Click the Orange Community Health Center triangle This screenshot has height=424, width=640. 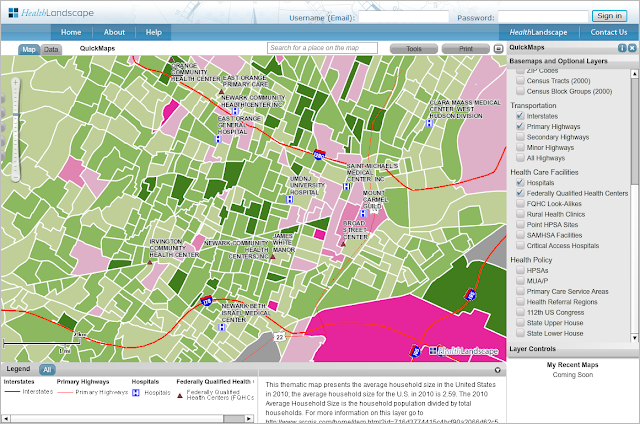[x=172, y=60]
